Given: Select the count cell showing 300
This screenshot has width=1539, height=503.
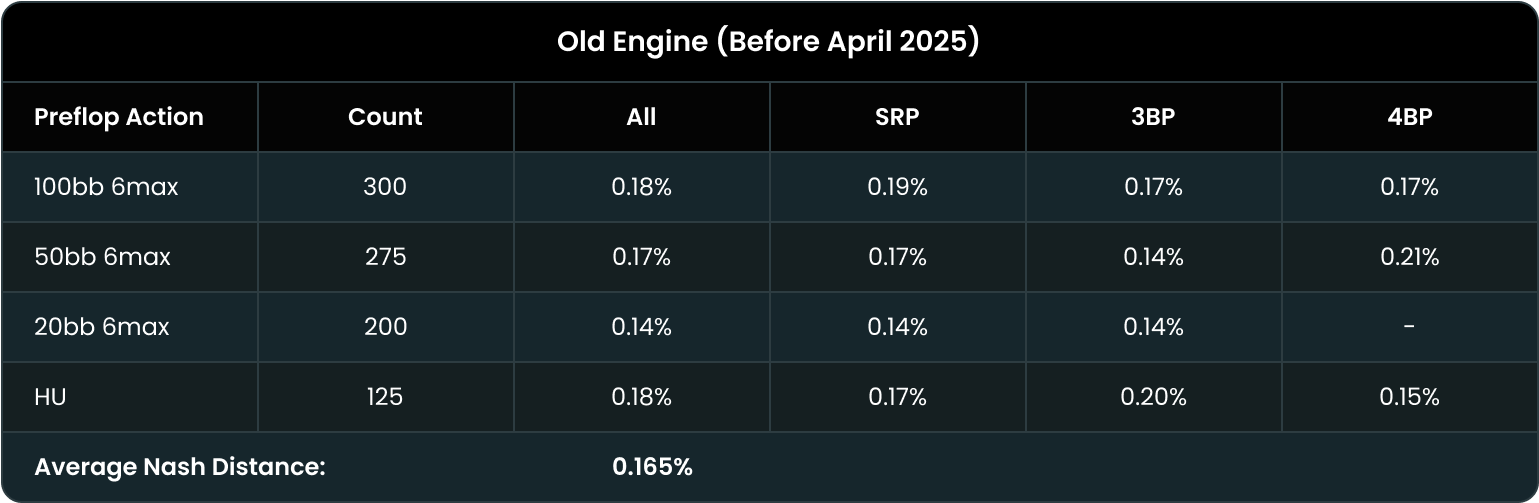Looking at the screenshot, I should coord(385,187).
